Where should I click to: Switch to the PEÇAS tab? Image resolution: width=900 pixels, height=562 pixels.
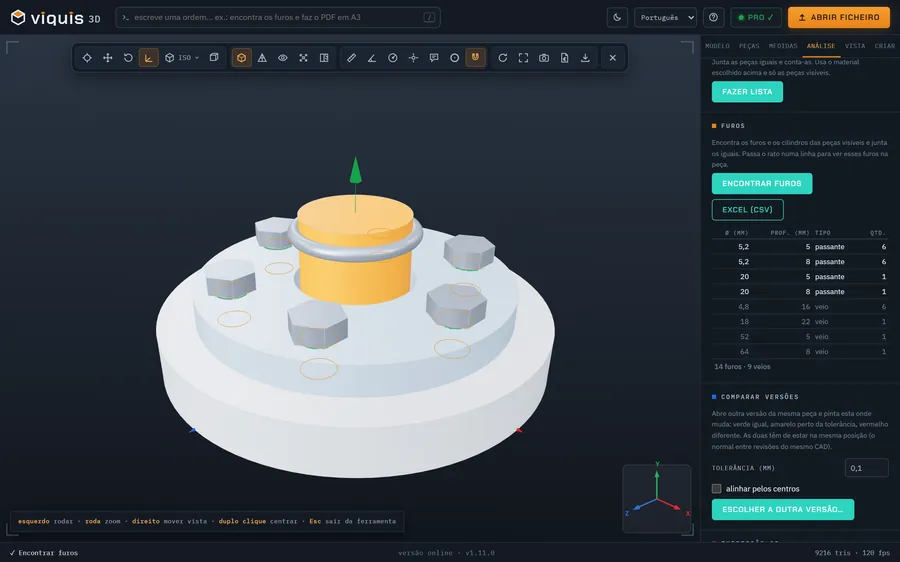pyautogui.click(x=749, y=46)
